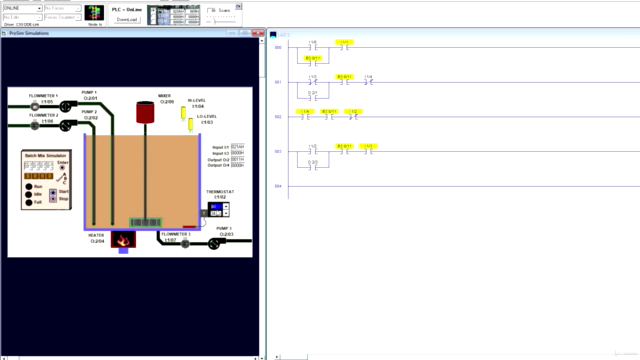
Task: Click the thermostat probe box on the tank
Action: coord(204,213)
